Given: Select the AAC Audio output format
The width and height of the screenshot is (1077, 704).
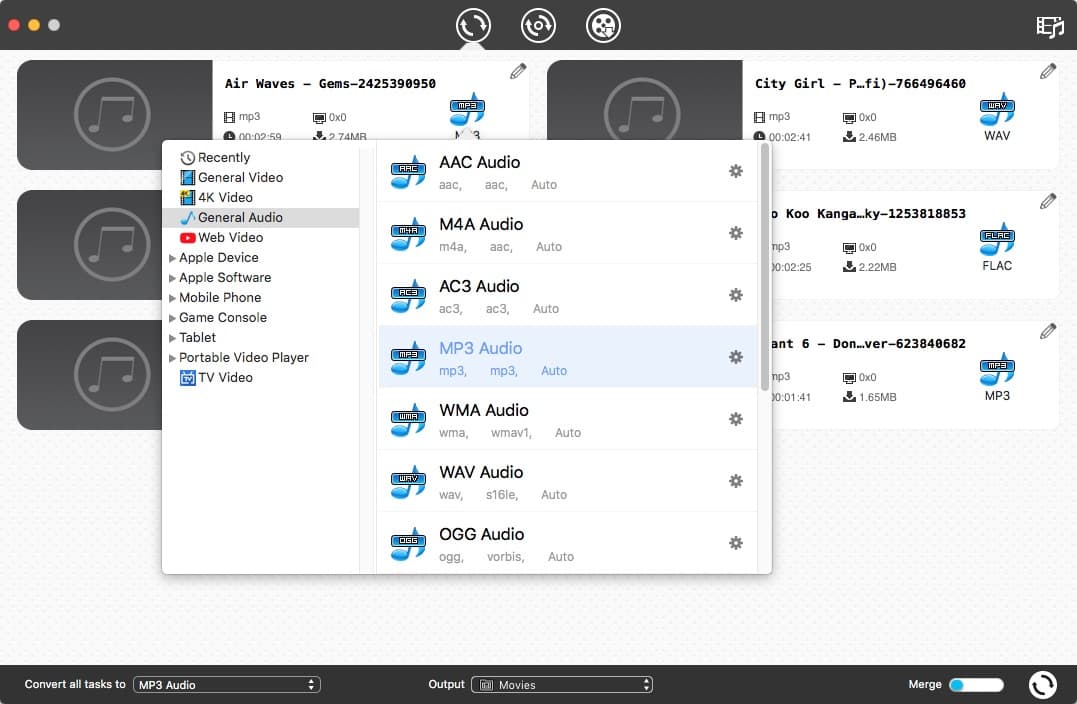Looking at the screenshot, I should (481, 162).
